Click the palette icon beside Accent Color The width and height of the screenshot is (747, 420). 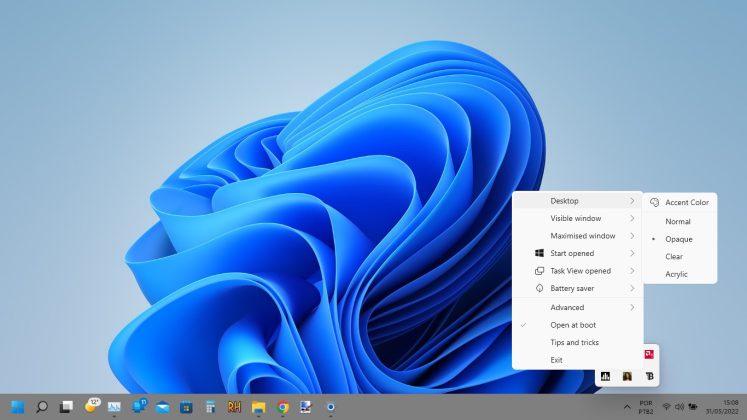[x=655, y=202]
